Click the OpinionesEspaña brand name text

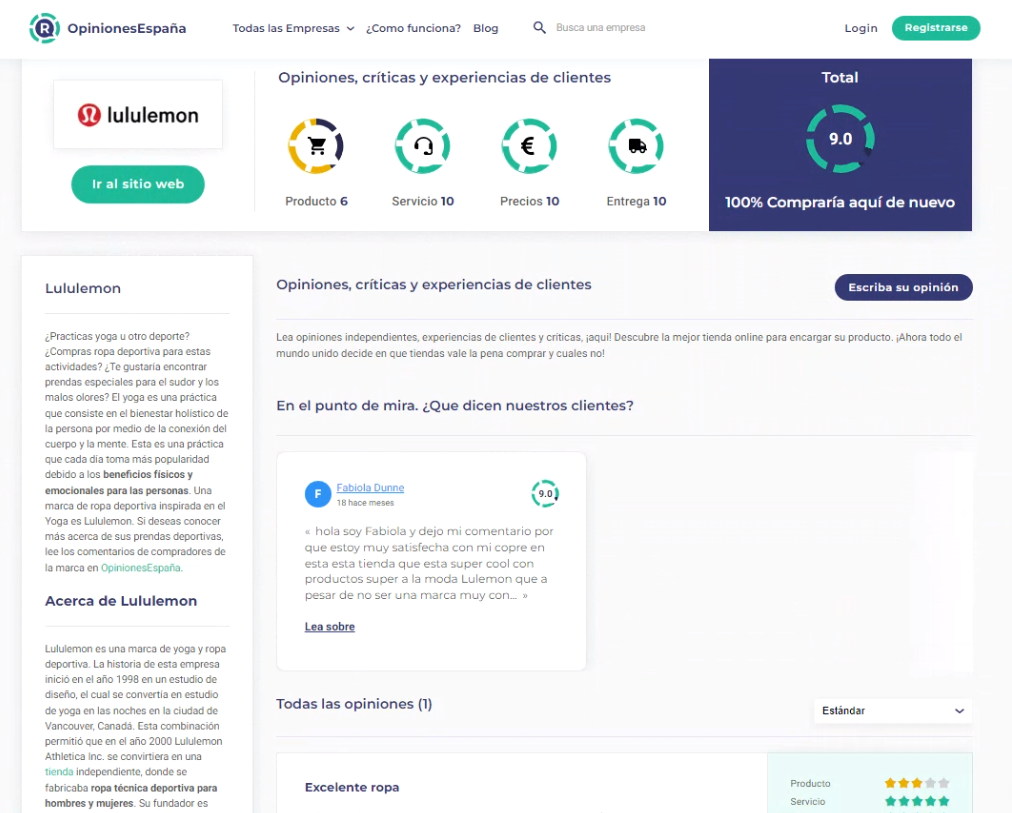[x=126, y=28]
